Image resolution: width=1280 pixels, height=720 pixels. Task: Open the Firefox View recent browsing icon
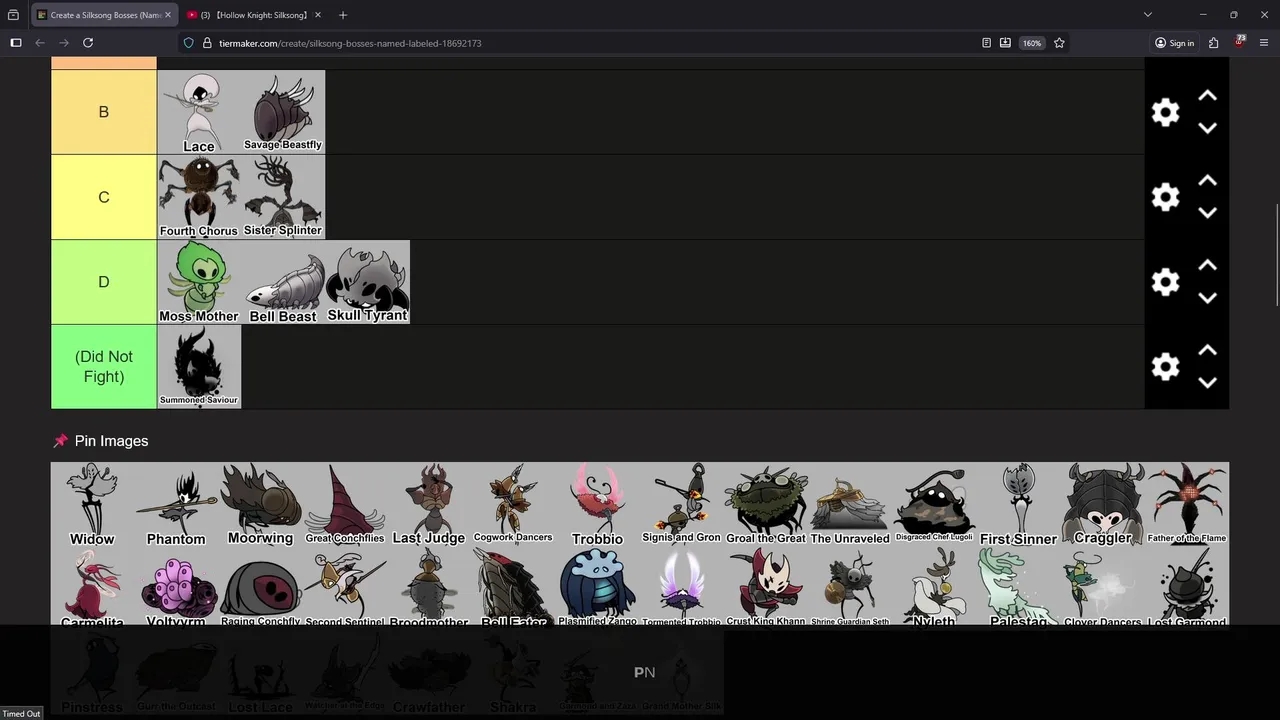point(13,15)
